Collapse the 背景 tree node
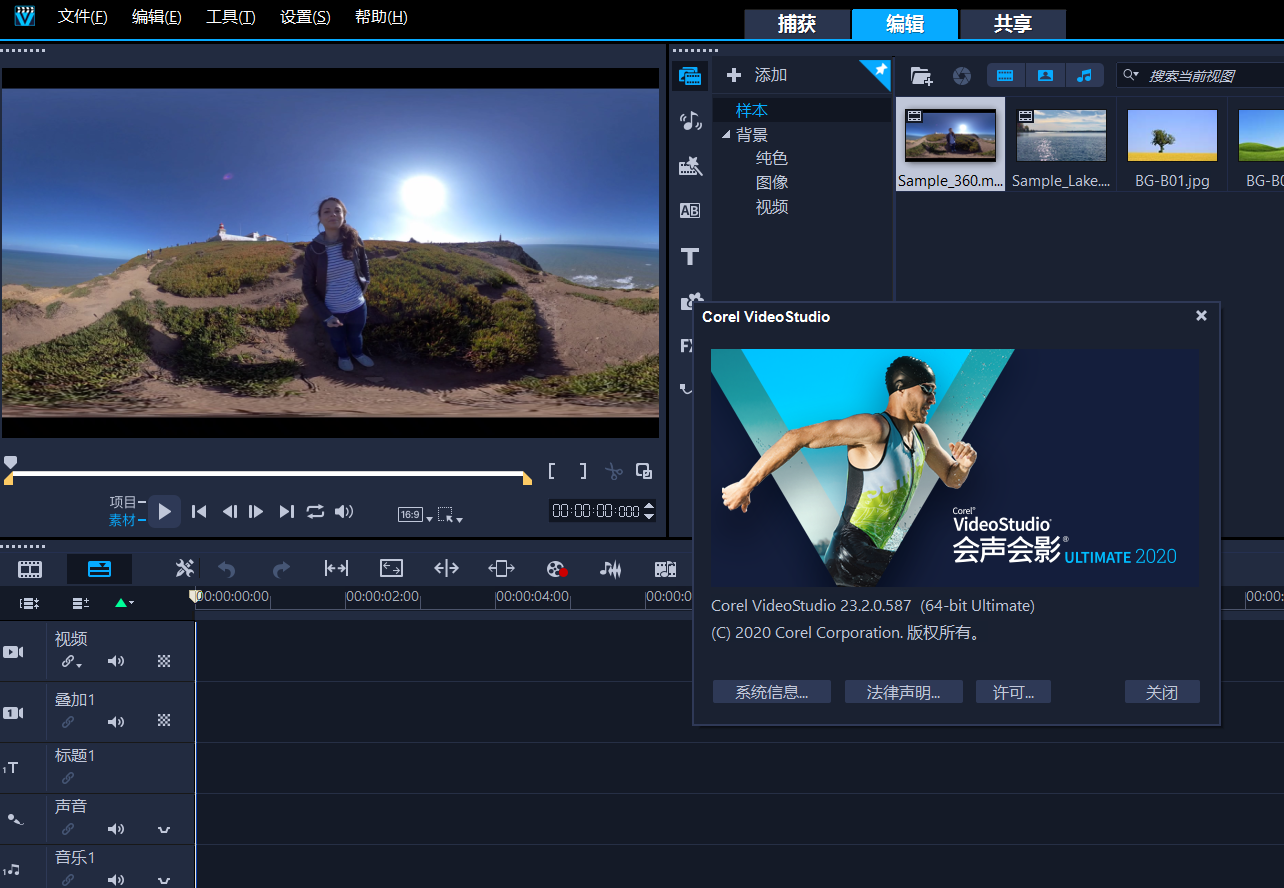Image resolution: width=1284 pixels, height=888 pixels. click(x=726, y=135)
